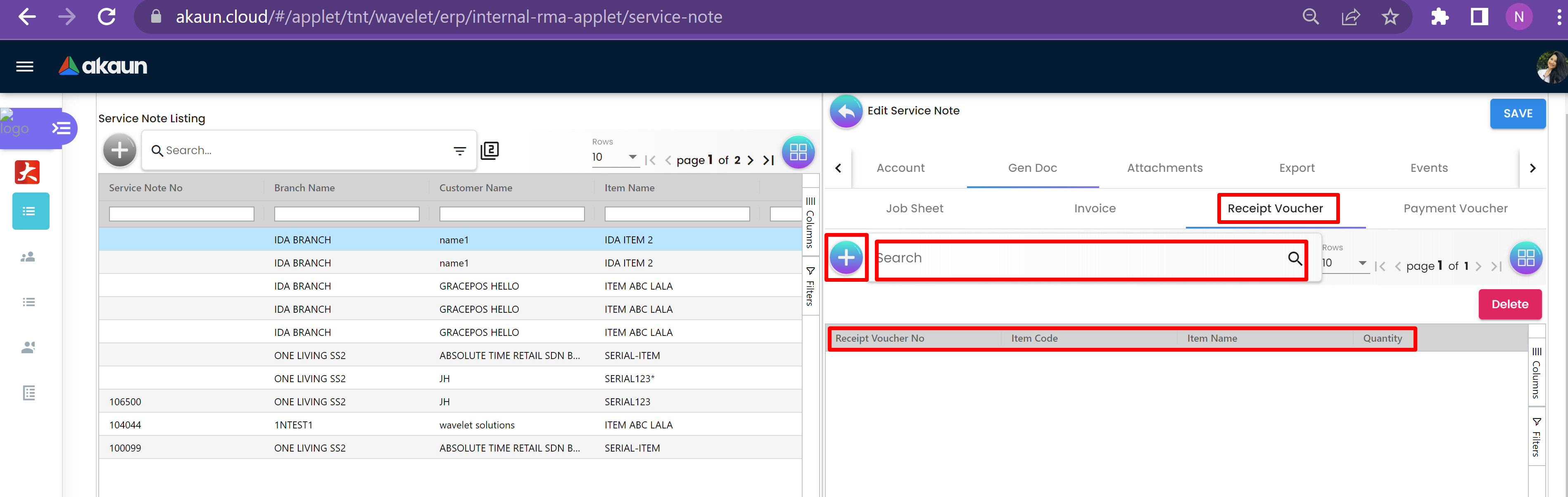Click the hamburger menu icon in header
1568x497 pixels.
tap(24, 67)
